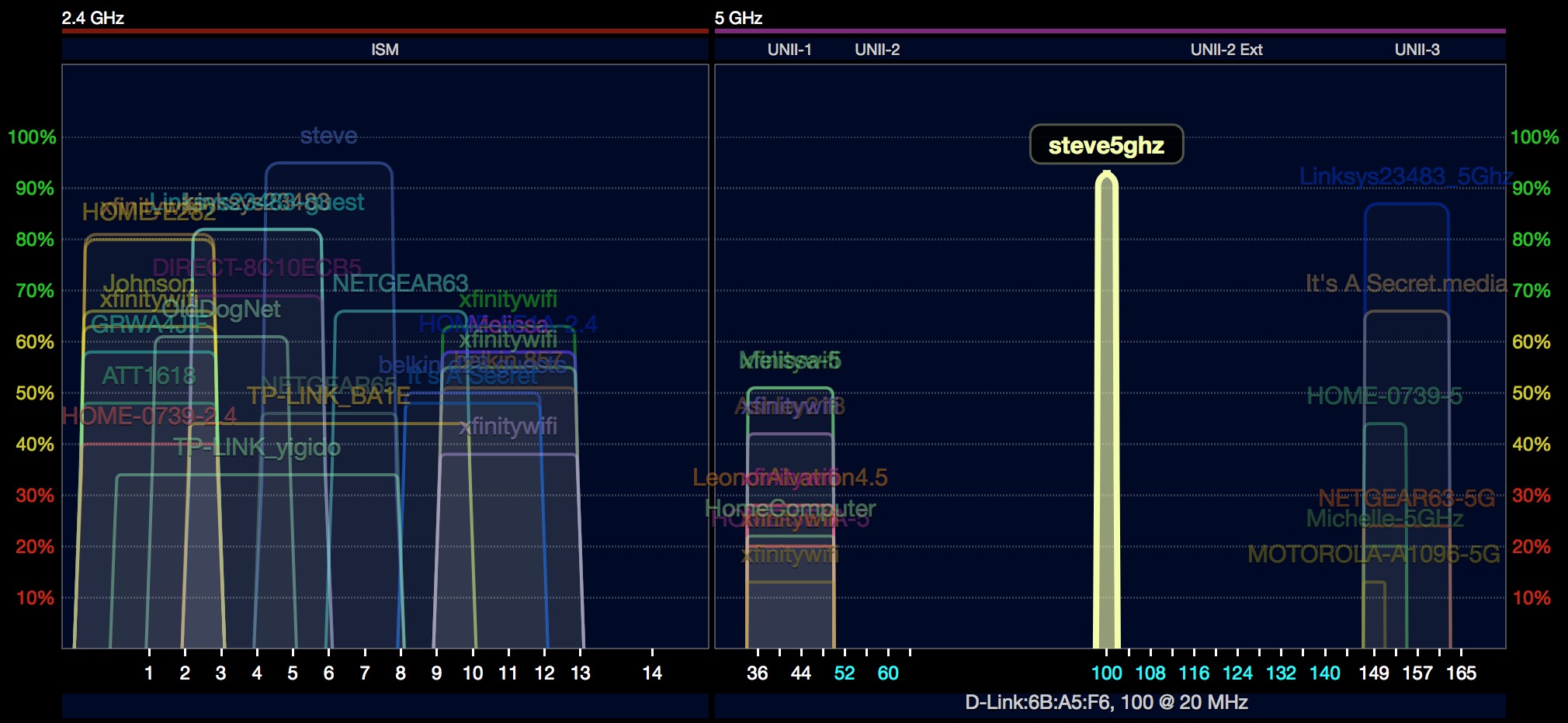The height and width of the screenshot is (723, 1568).
Task: Select the NETGEAR63 network label
Action: point(401,283)
